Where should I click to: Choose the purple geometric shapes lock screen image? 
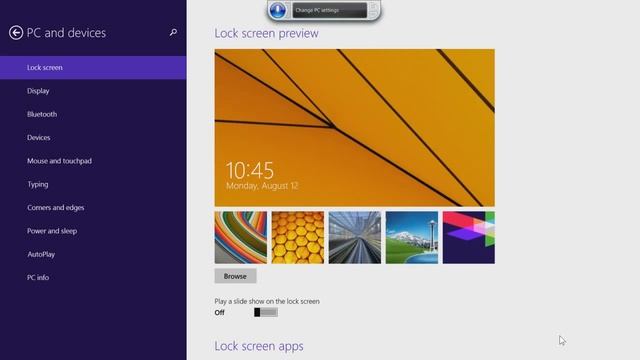[469, 238]
